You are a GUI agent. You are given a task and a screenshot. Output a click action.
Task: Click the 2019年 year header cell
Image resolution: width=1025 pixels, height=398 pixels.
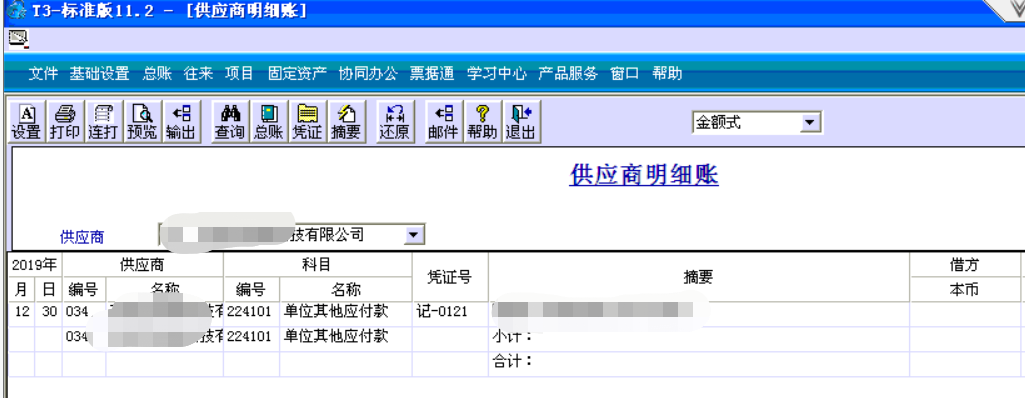[x=34, y=265]
